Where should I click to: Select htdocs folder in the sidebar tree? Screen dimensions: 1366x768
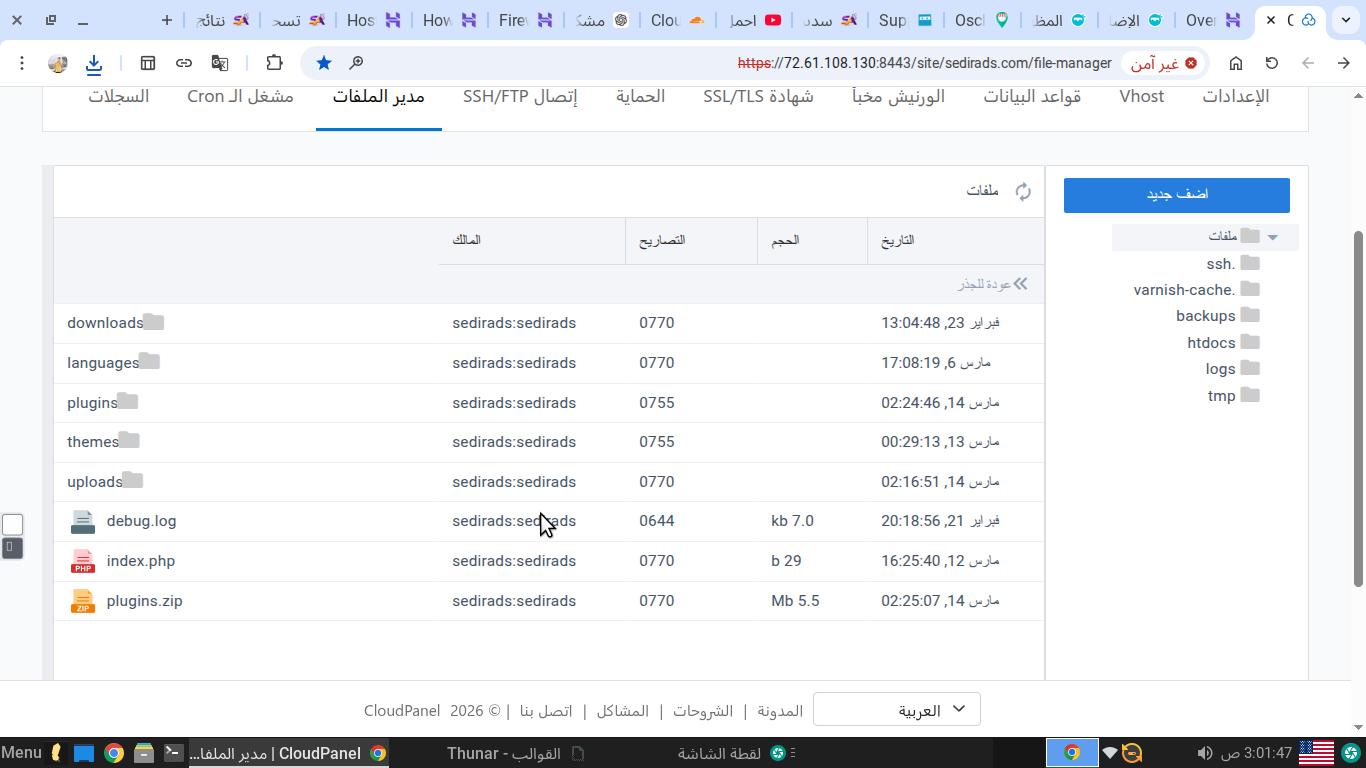tap(1211, 342)
